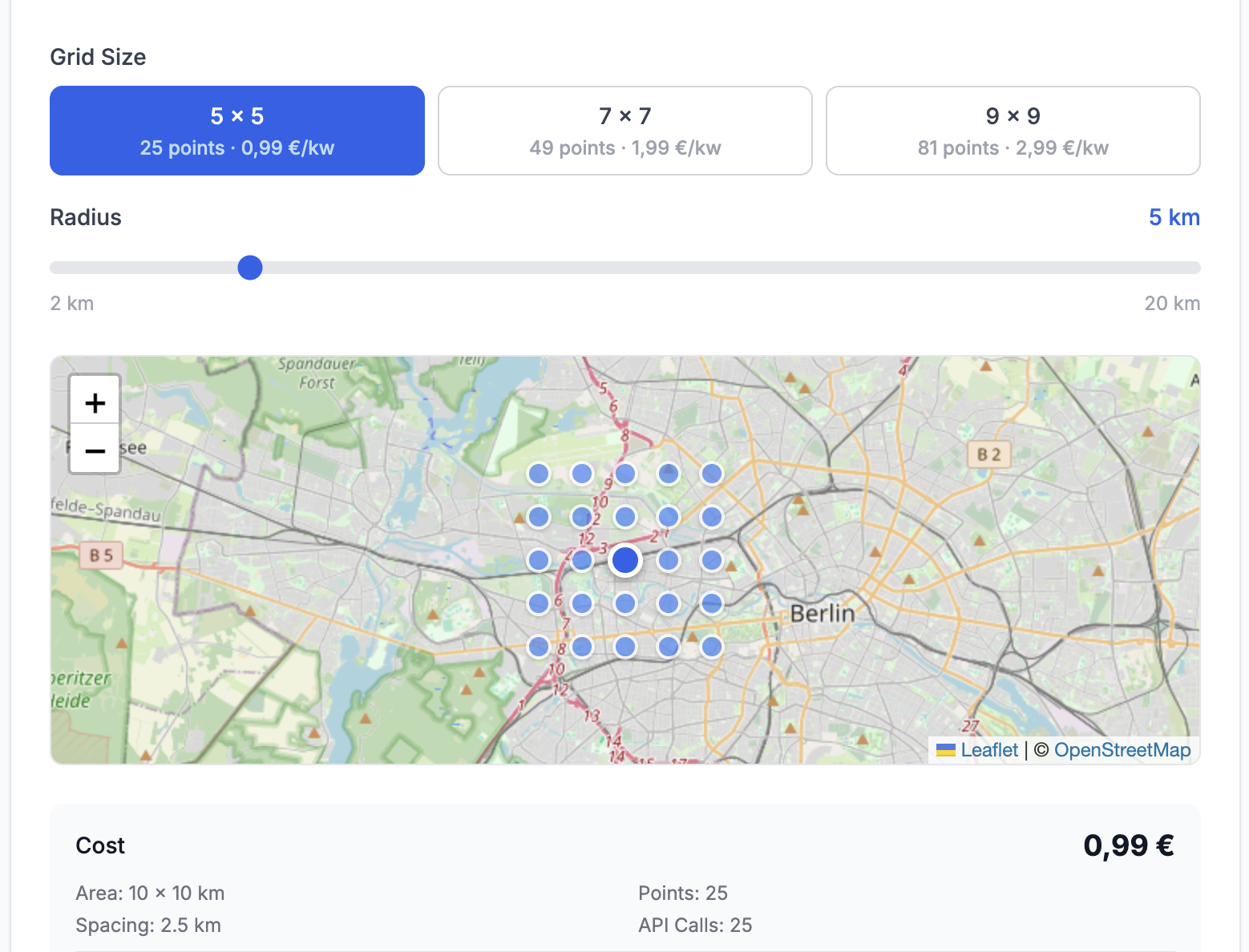This screenshot has width=1249, height=952.
Task: Click the 'API Calls: 25' text
Action: pos(695,926)
